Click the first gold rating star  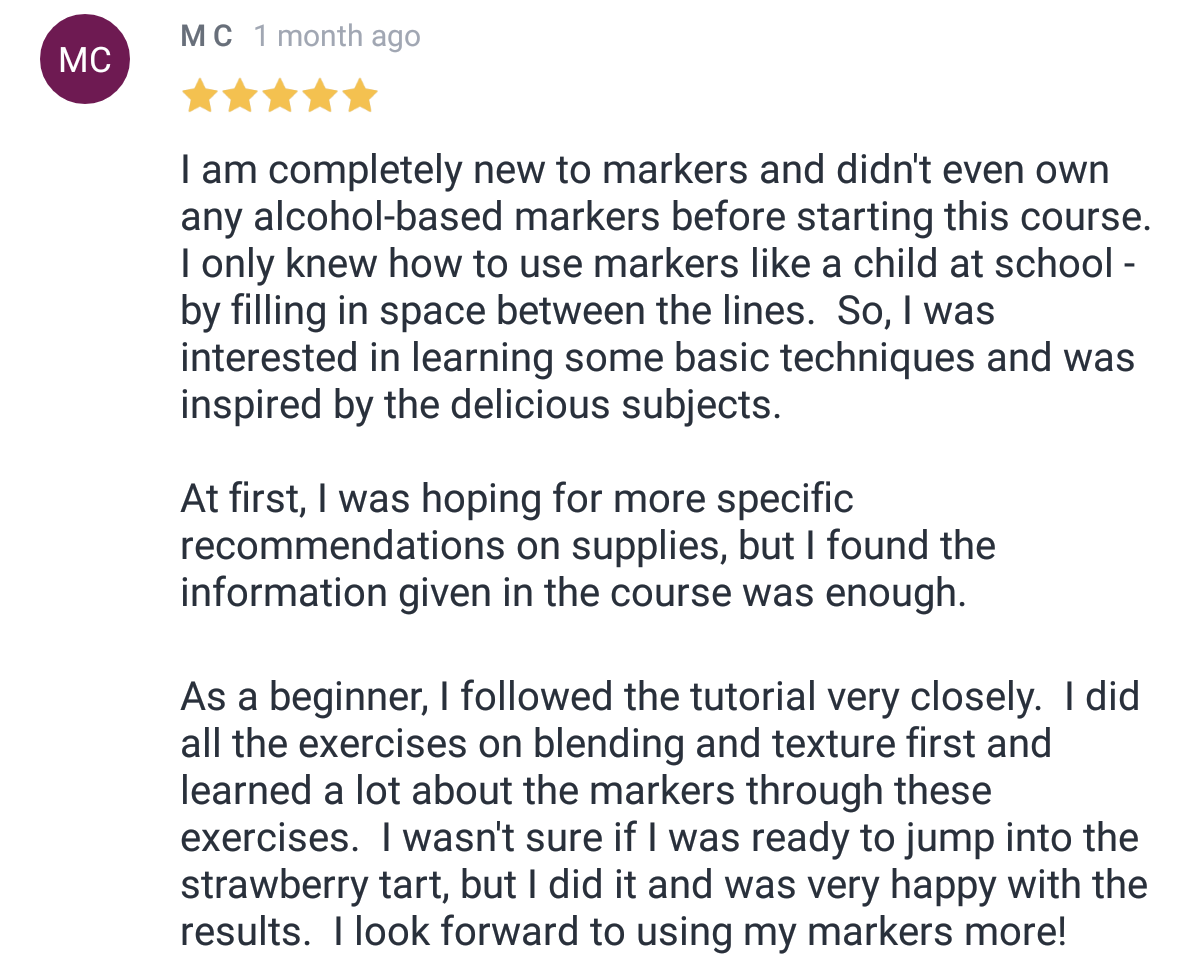pos(200,97)
